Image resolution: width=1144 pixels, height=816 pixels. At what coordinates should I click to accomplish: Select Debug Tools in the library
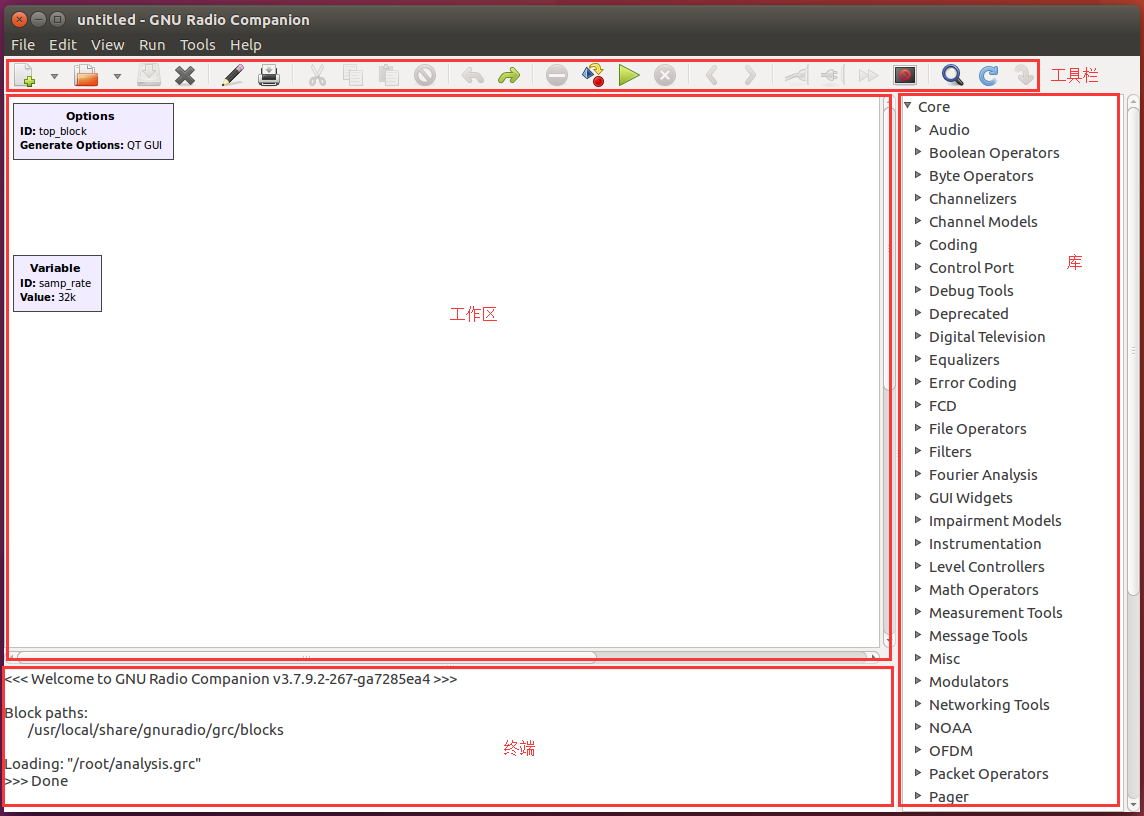971,290
